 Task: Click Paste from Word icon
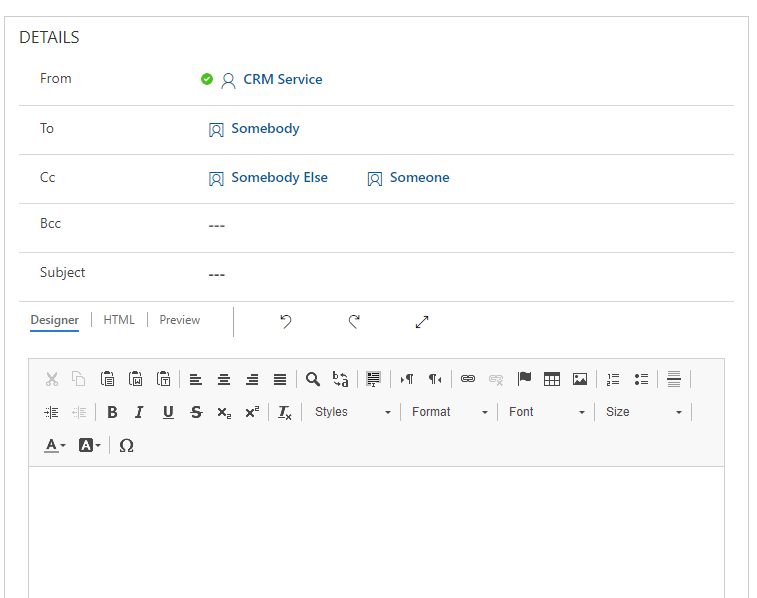(x=136, y=379)
